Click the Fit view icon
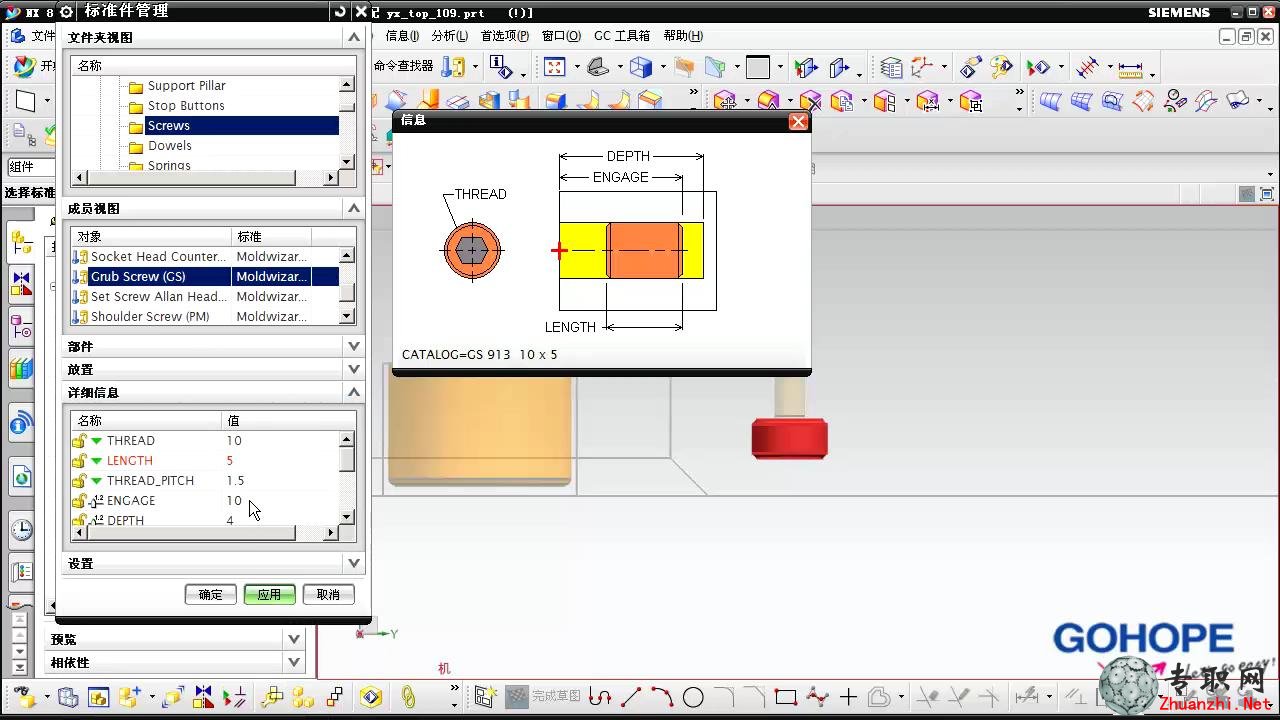This screenshot has width=1280, height=720. (555, 67)
